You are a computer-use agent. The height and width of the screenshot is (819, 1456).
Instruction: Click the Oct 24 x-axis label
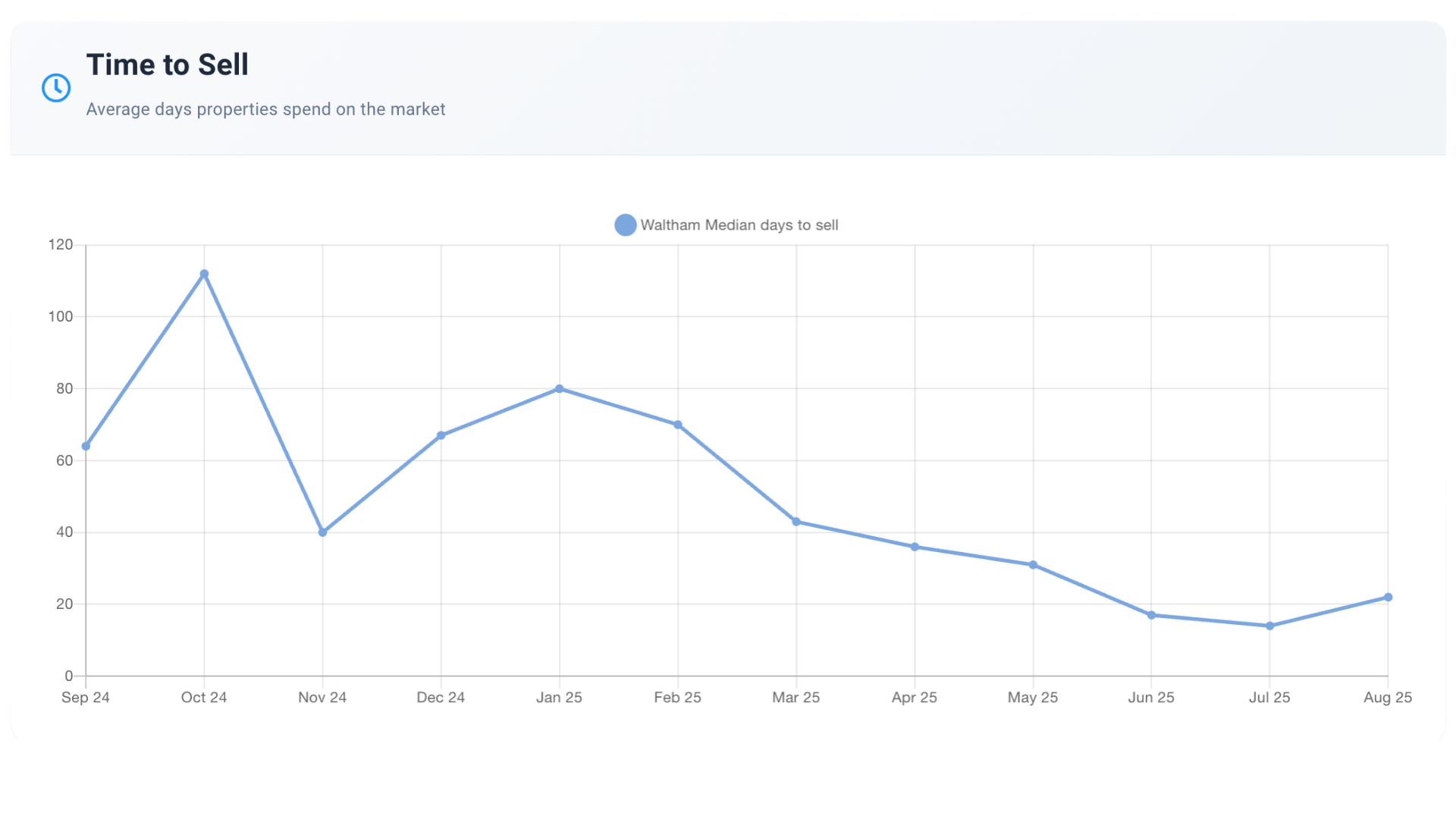[x=204, y=698]
